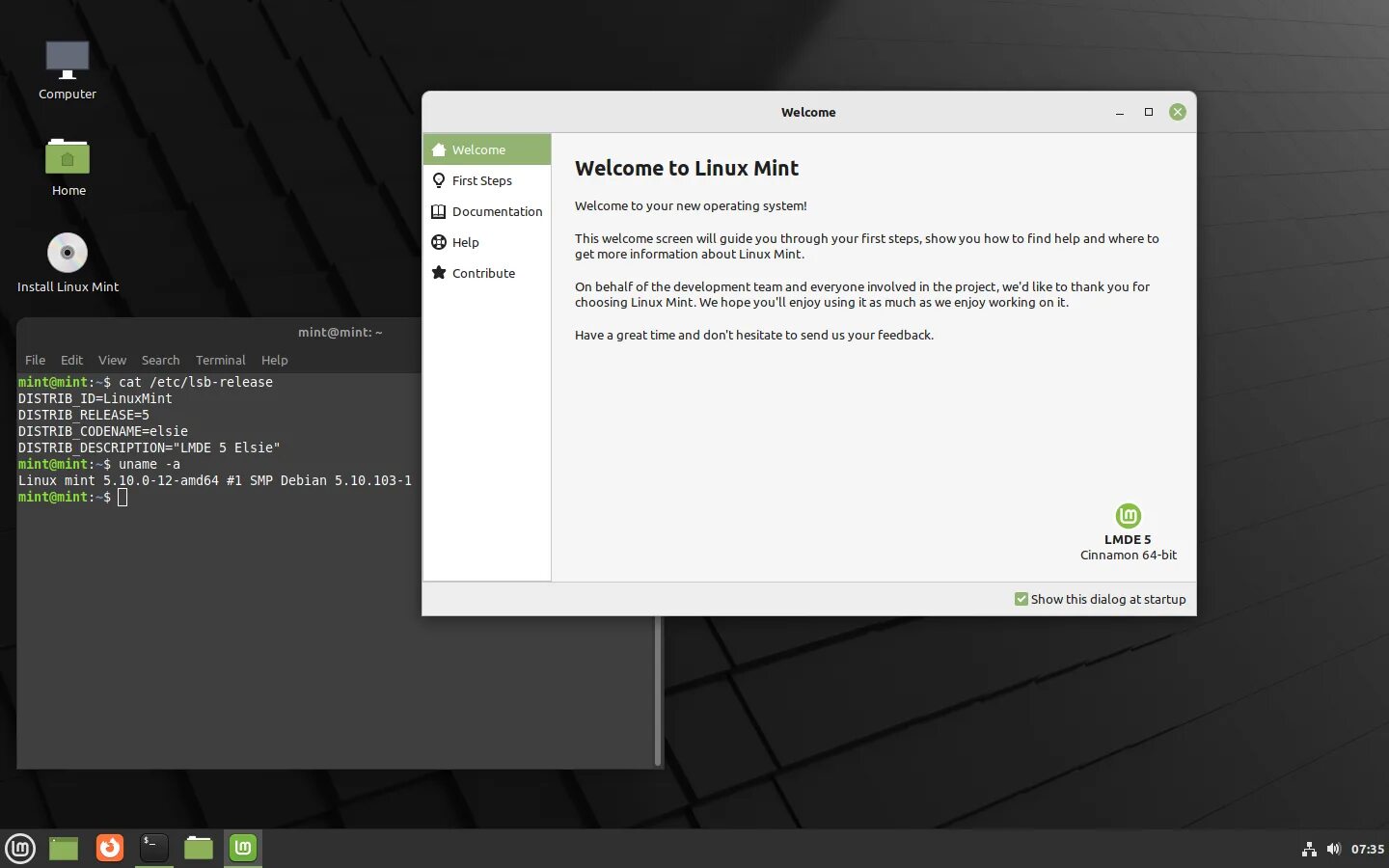Click the 'Welcome to Linux Mint' heading
Viewport: 1389px width, 868px height.
tap(687, 168)
